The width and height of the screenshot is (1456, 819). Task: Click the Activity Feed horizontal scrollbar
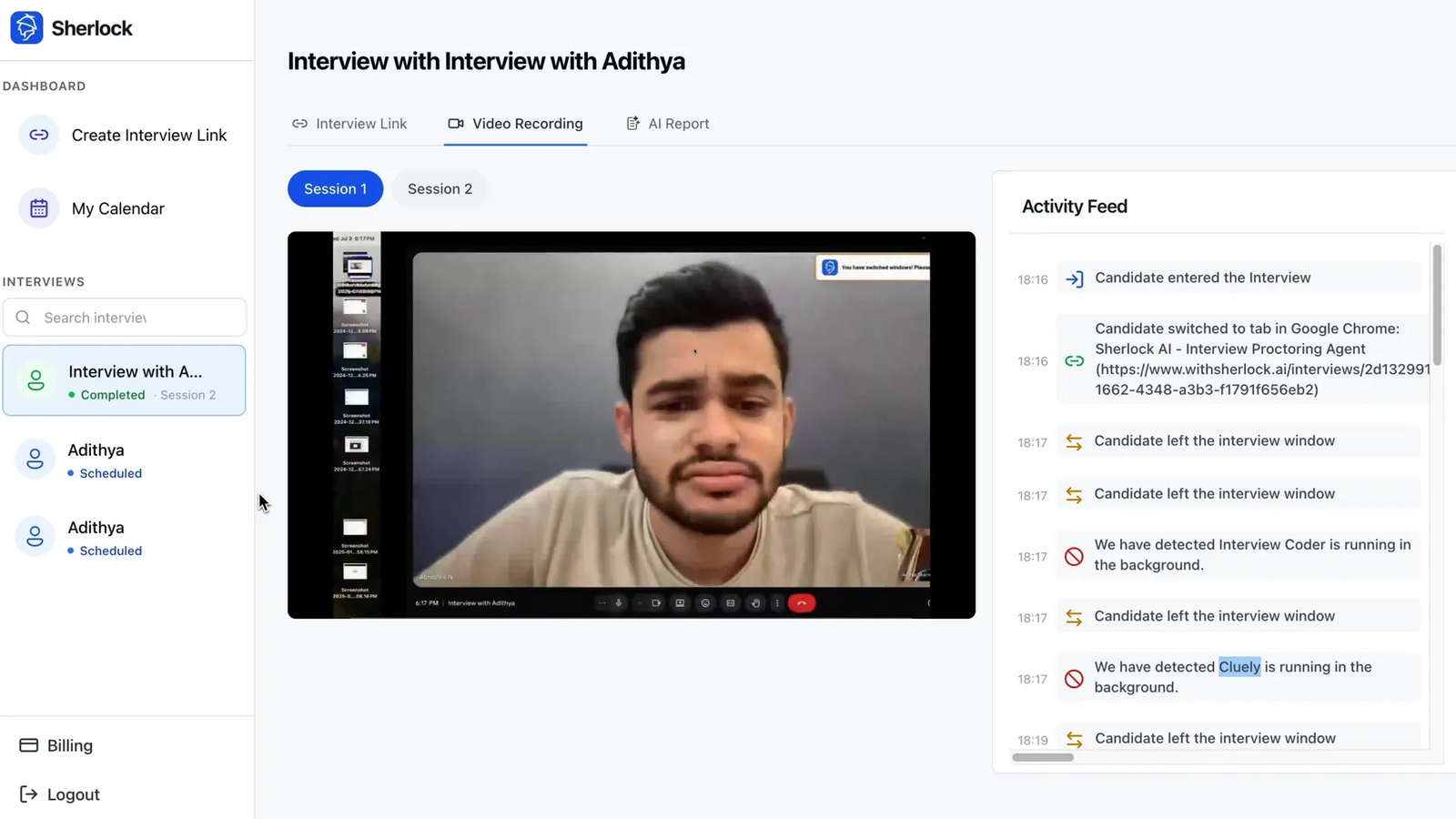coord(1043,757)
